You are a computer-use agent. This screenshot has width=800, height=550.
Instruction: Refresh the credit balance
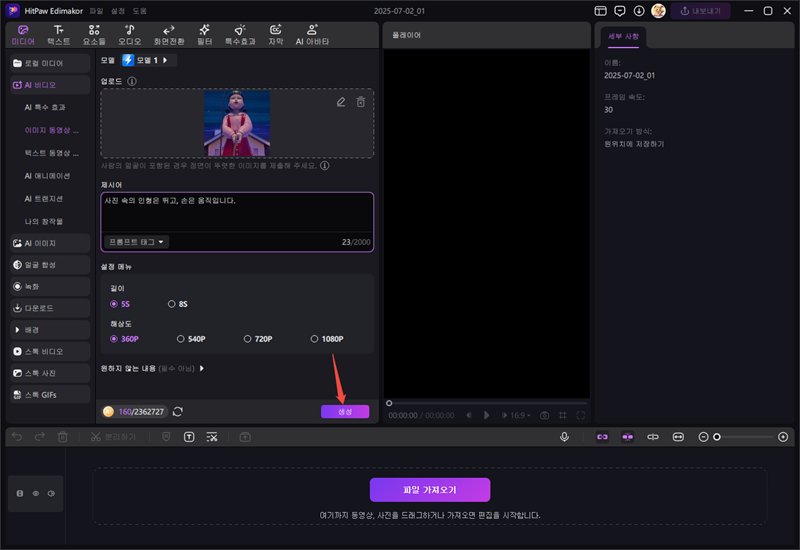point(178,411)
